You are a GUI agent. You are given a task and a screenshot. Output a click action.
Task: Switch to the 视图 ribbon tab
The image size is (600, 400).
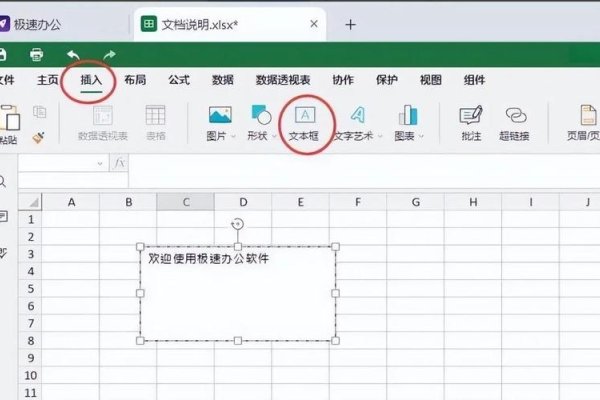click(x=431, y=80)
